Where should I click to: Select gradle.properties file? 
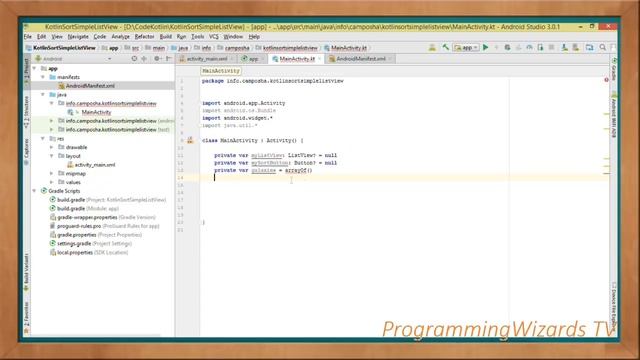[x=99, y=235]
